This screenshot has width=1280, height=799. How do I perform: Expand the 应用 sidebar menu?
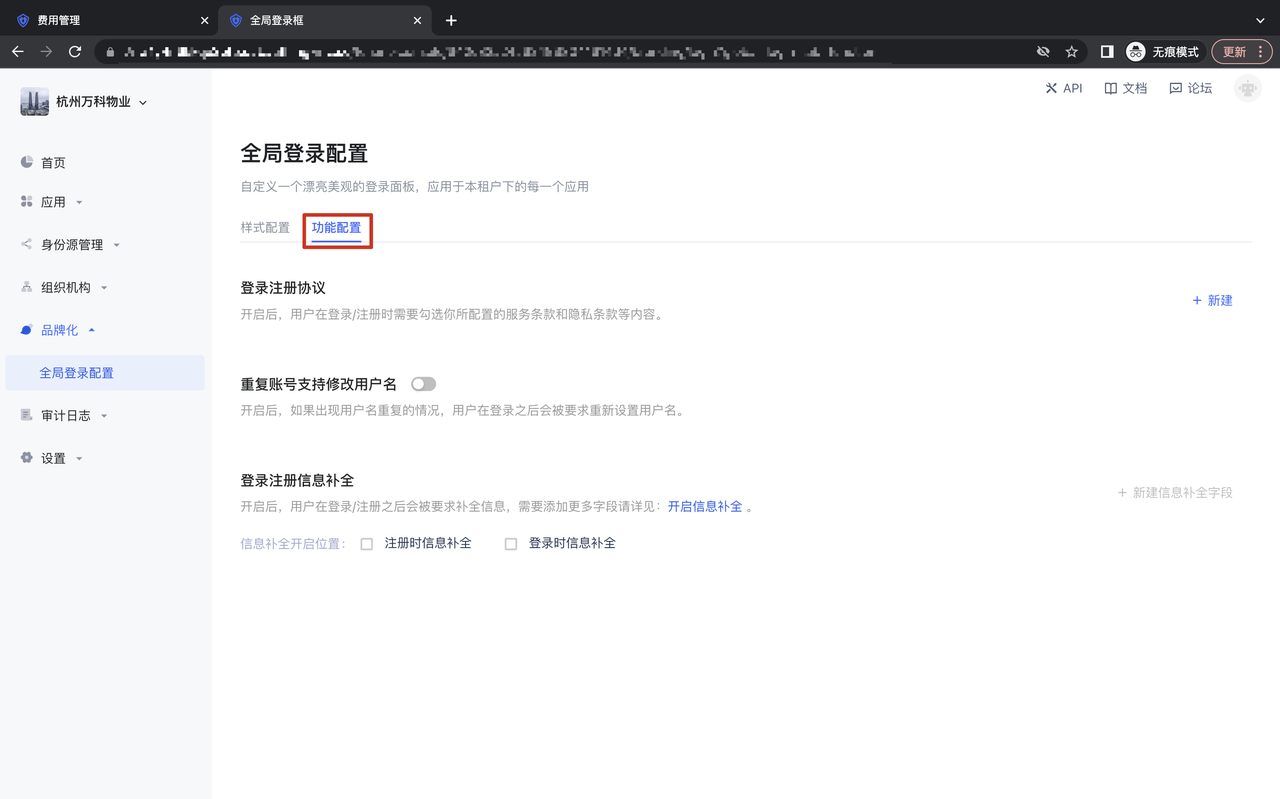tap(53, 202)
